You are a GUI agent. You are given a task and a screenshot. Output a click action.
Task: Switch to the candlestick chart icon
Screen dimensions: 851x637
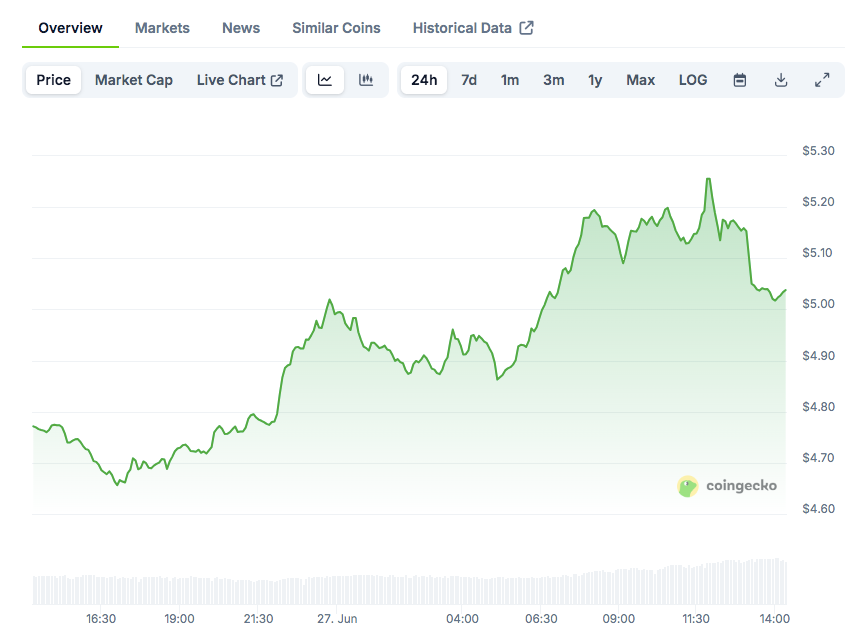coord(366,80)
